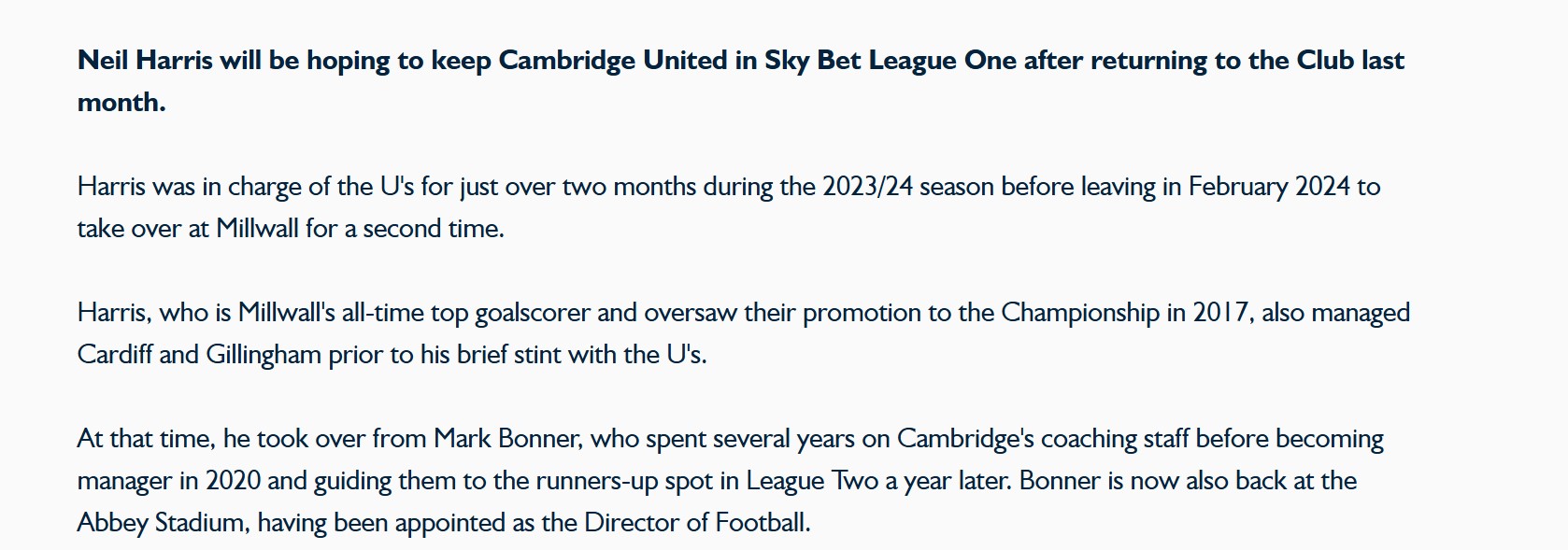Click the "February 2024" date text
1568x550 pixels.
coord(1269,187)
